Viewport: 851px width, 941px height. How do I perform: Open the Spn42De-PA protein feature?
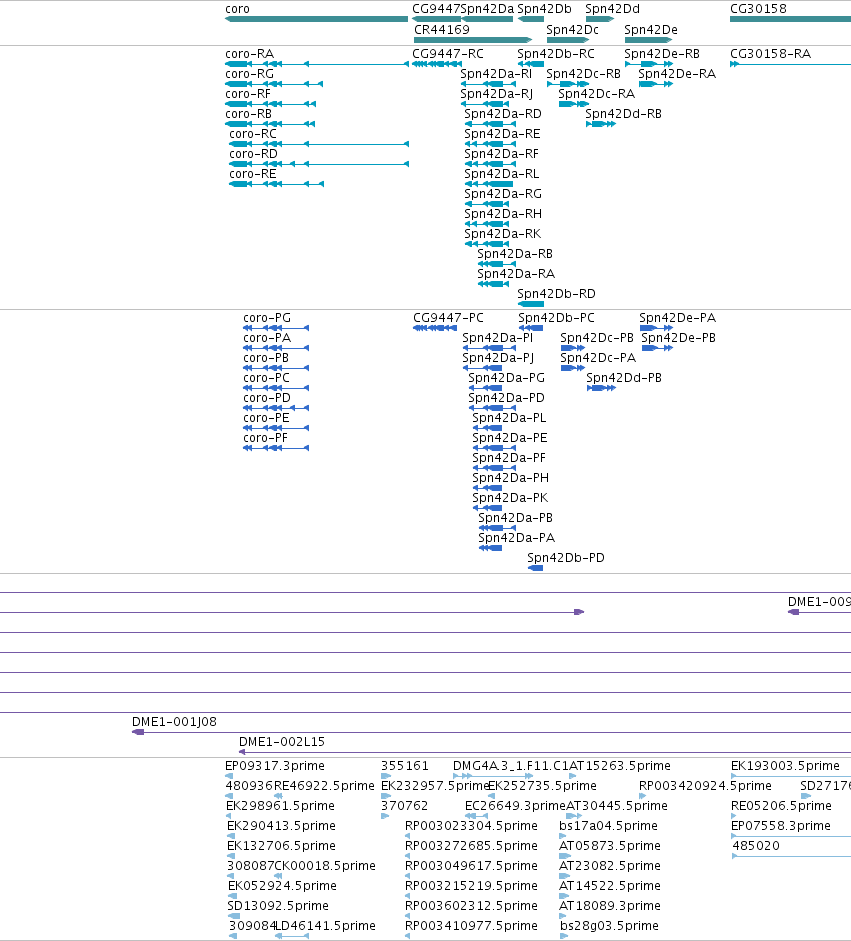coord(657,328)
